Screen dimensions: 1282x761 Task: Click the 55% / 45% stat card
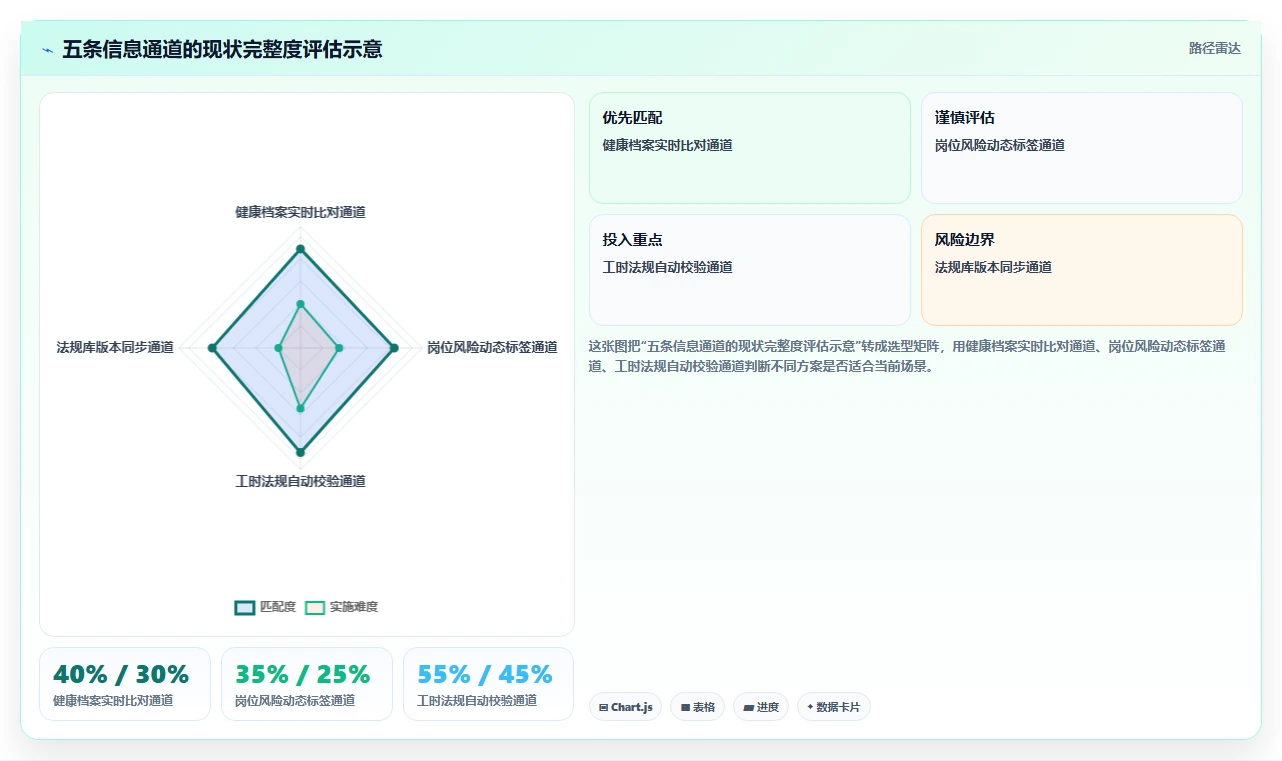[x=488, y=684]
